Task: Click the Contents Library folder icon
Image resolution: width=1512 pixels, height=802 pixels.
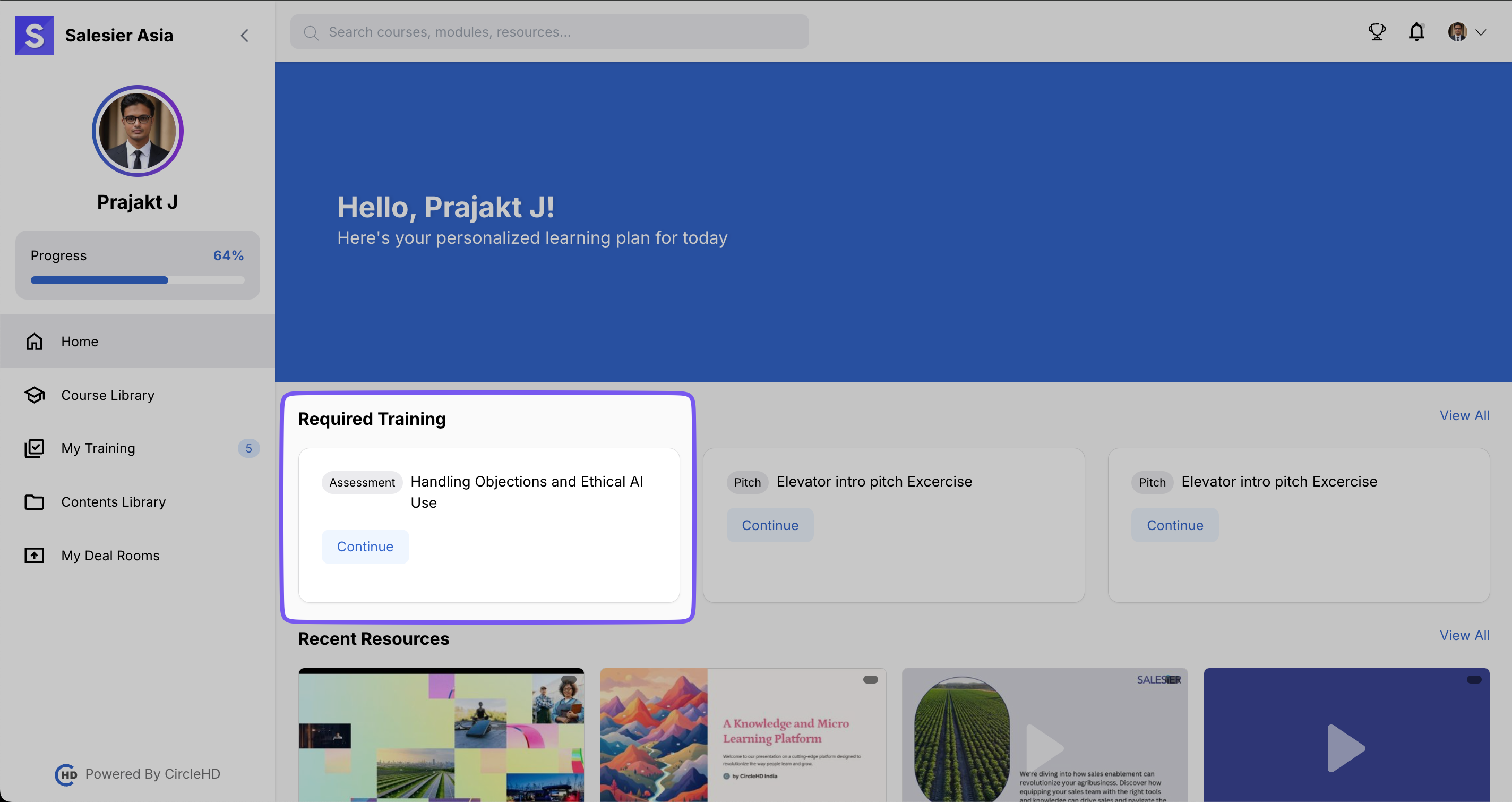Action: click(x=34, y=502)
